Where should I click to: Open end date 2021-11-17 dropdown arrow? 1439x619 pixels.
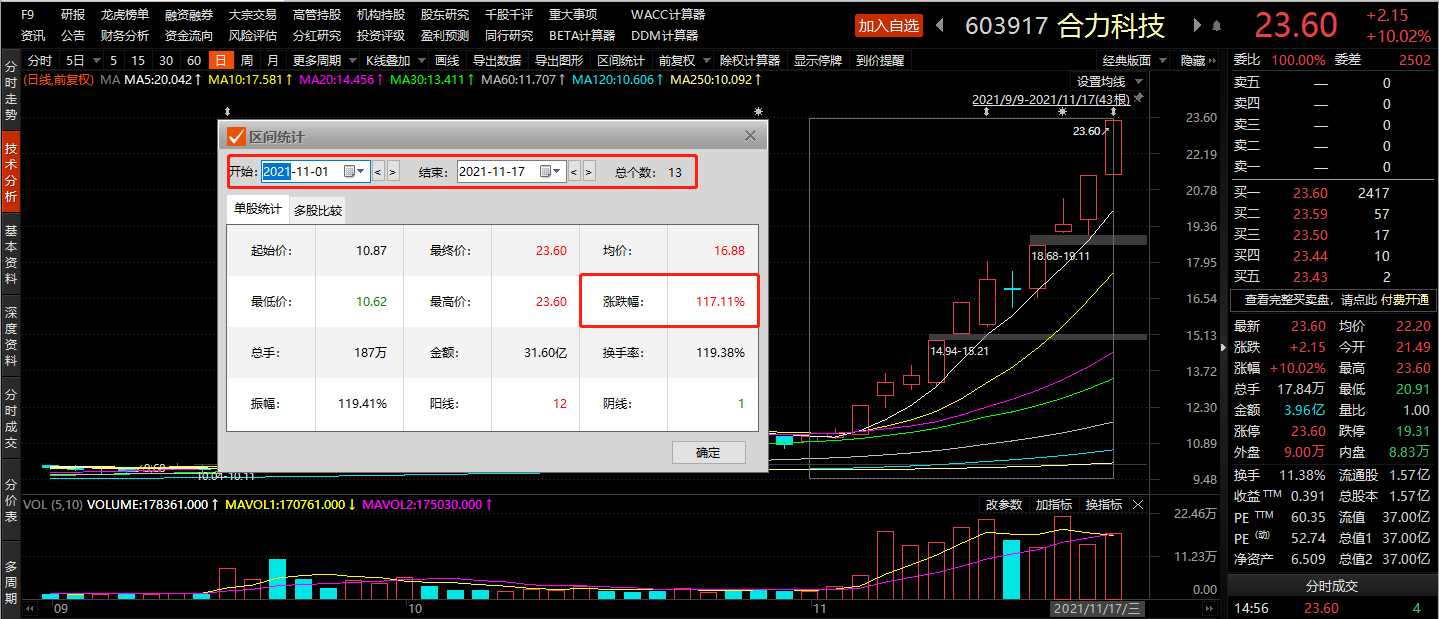point(558,172)
